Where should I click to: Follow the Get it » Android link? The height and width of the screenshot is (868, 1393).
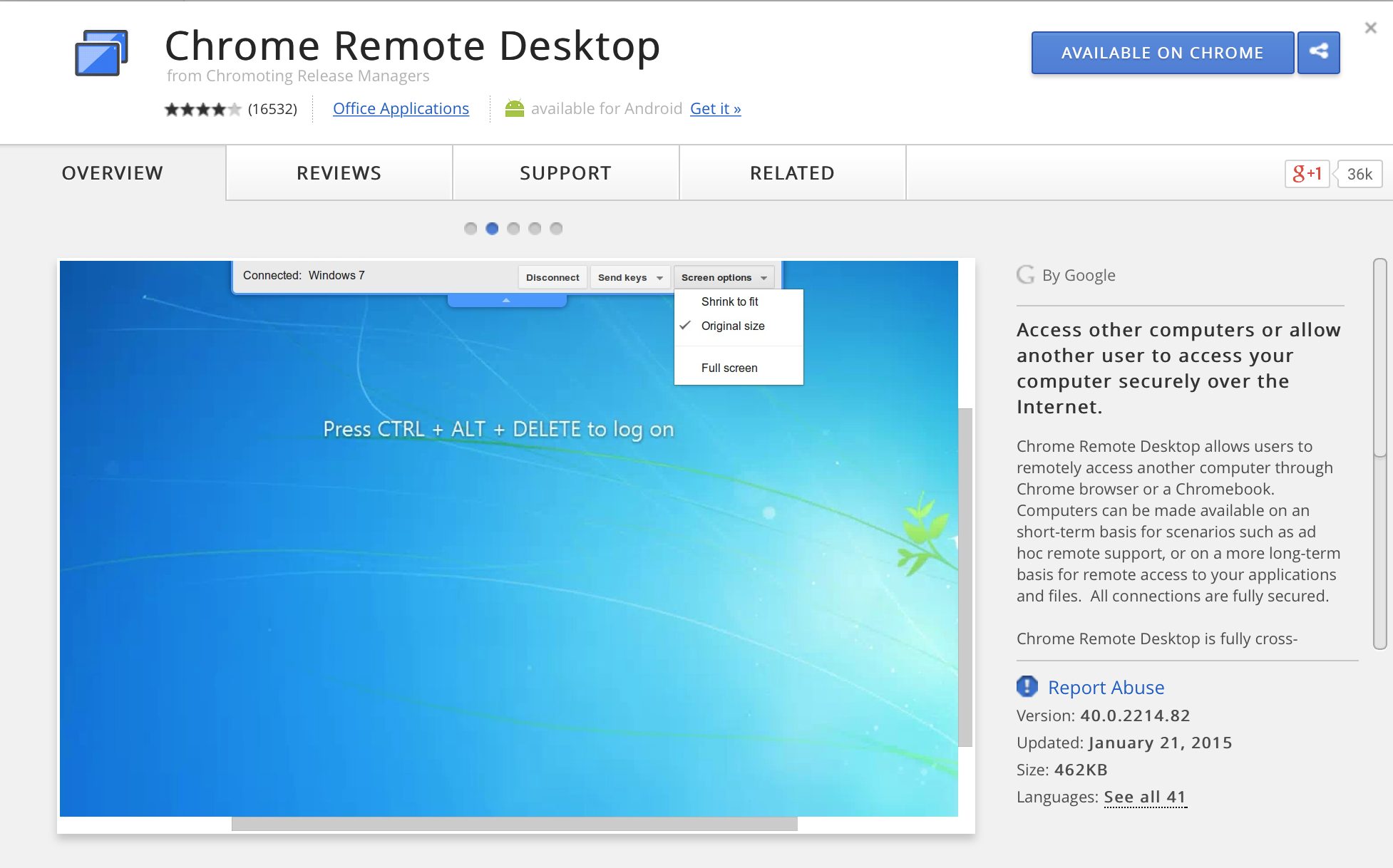point(715,108)
